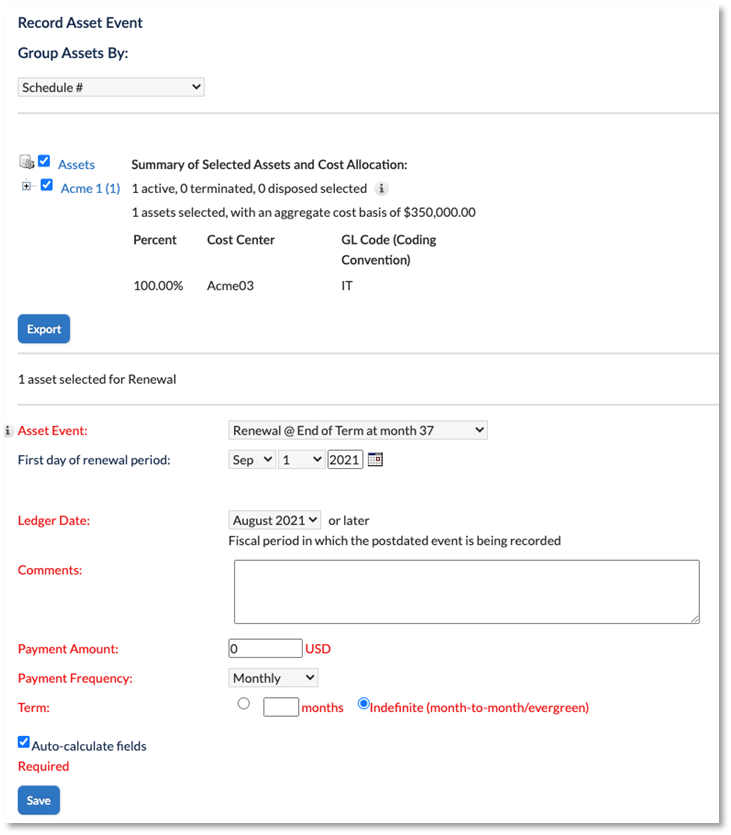
Task: Open the Asset Event dropdown
Action: tap(358, 430)
